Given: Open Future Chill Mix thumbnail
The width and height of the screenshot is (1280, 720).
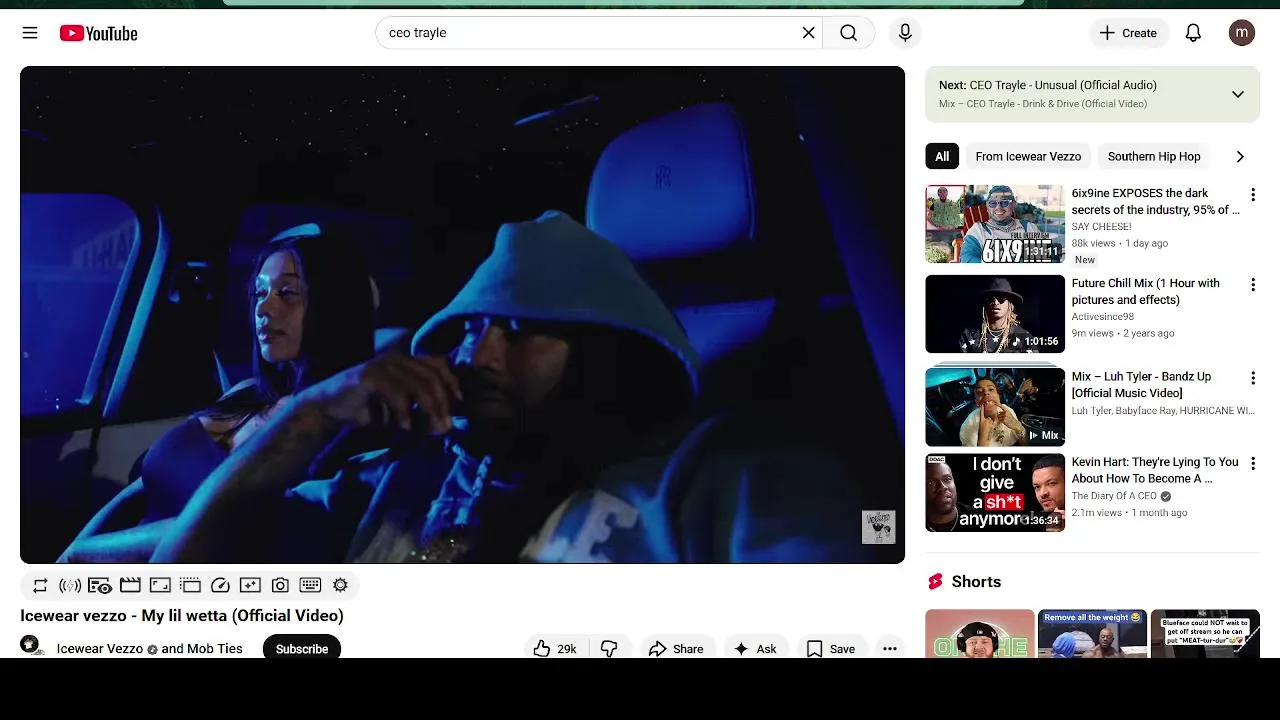Looking at the screenshot, I should click(995, 314).
